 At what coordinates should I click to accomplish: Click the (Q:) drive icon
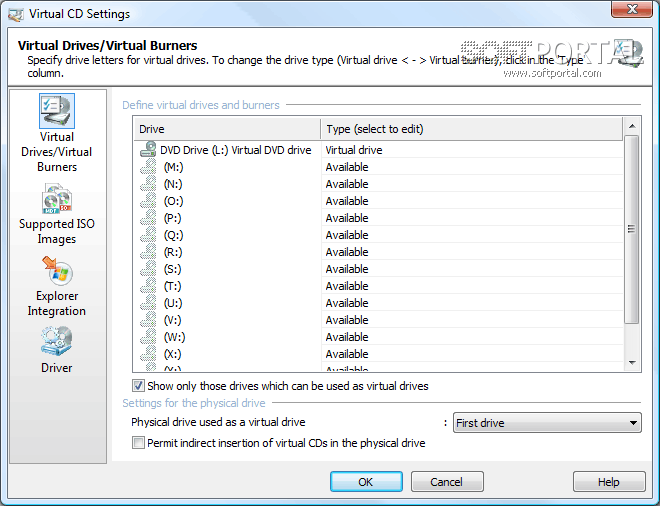[148, 235]
